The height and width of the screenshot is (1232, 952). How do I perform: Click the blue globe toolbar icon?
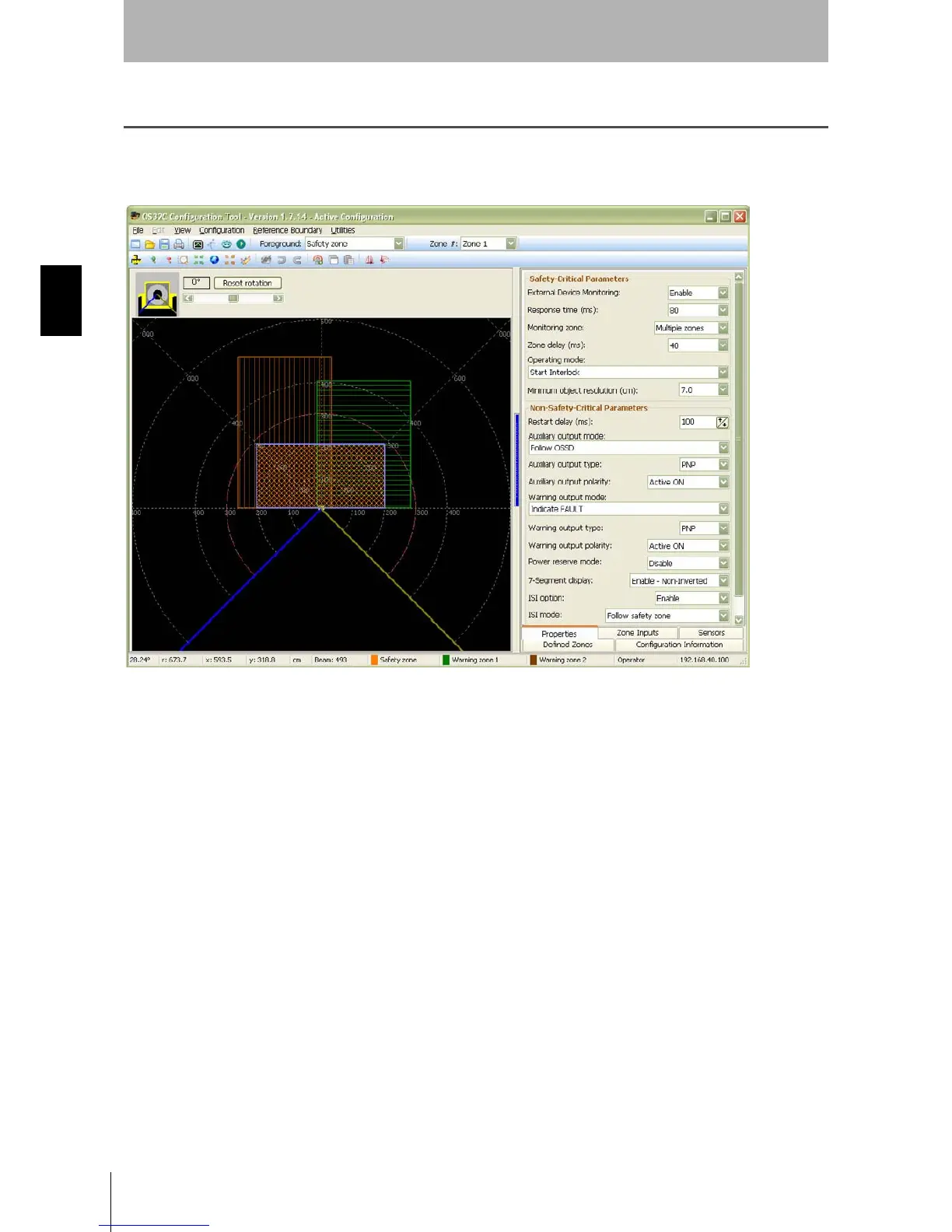click(x=214, y=260)
